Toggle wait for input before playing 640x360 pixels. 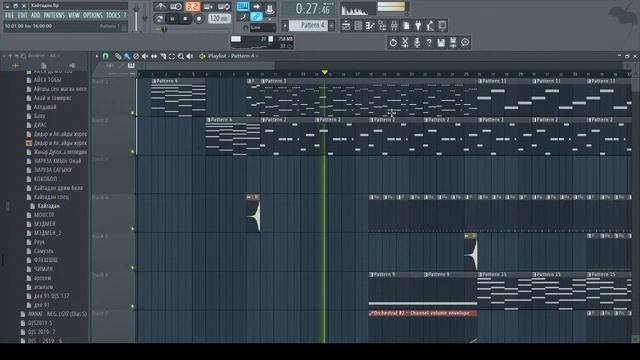[x=176, y=6]
